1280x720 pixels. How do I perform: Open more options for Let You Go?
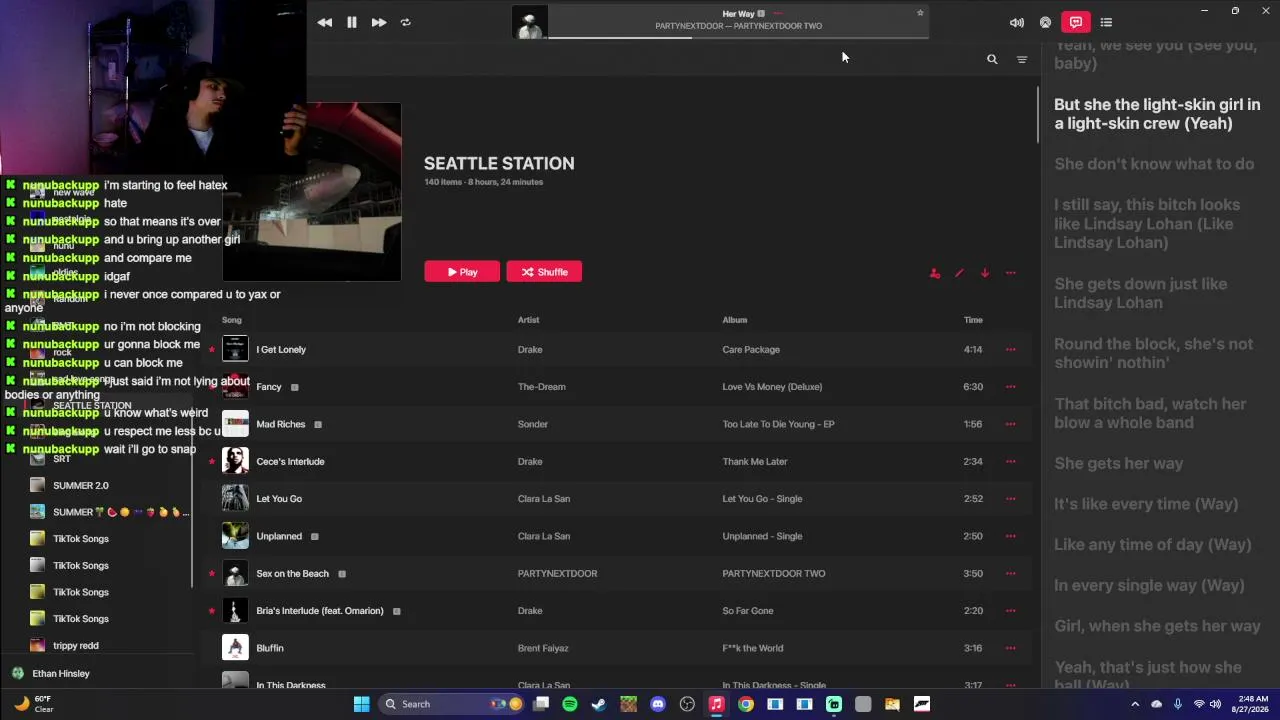tap(1011, 499)
